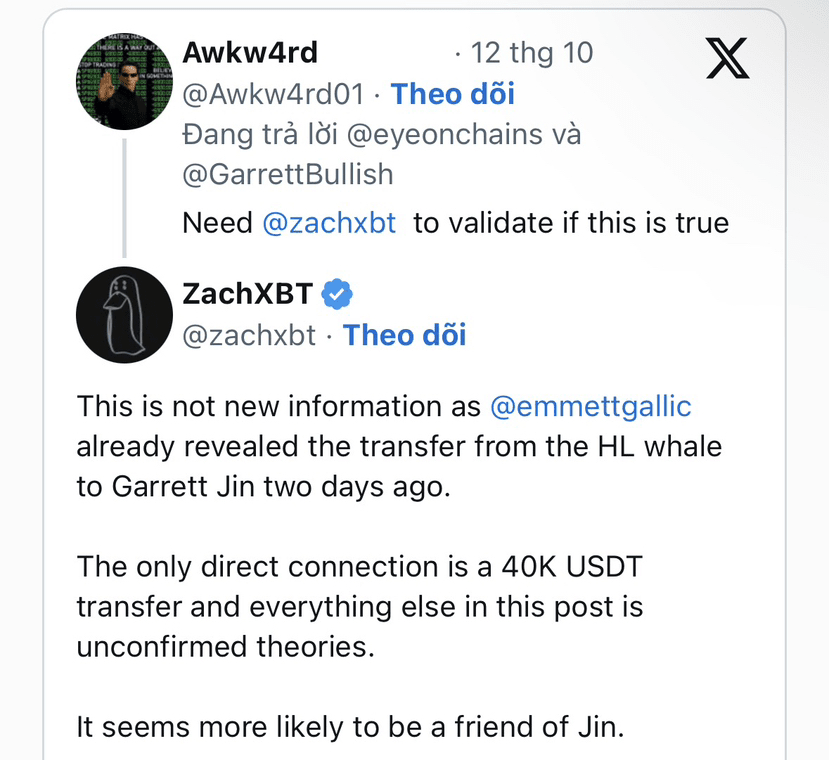Click the @zachxbt handle under ZachXBT's name
Screen dimensions: 829x760
249,335
